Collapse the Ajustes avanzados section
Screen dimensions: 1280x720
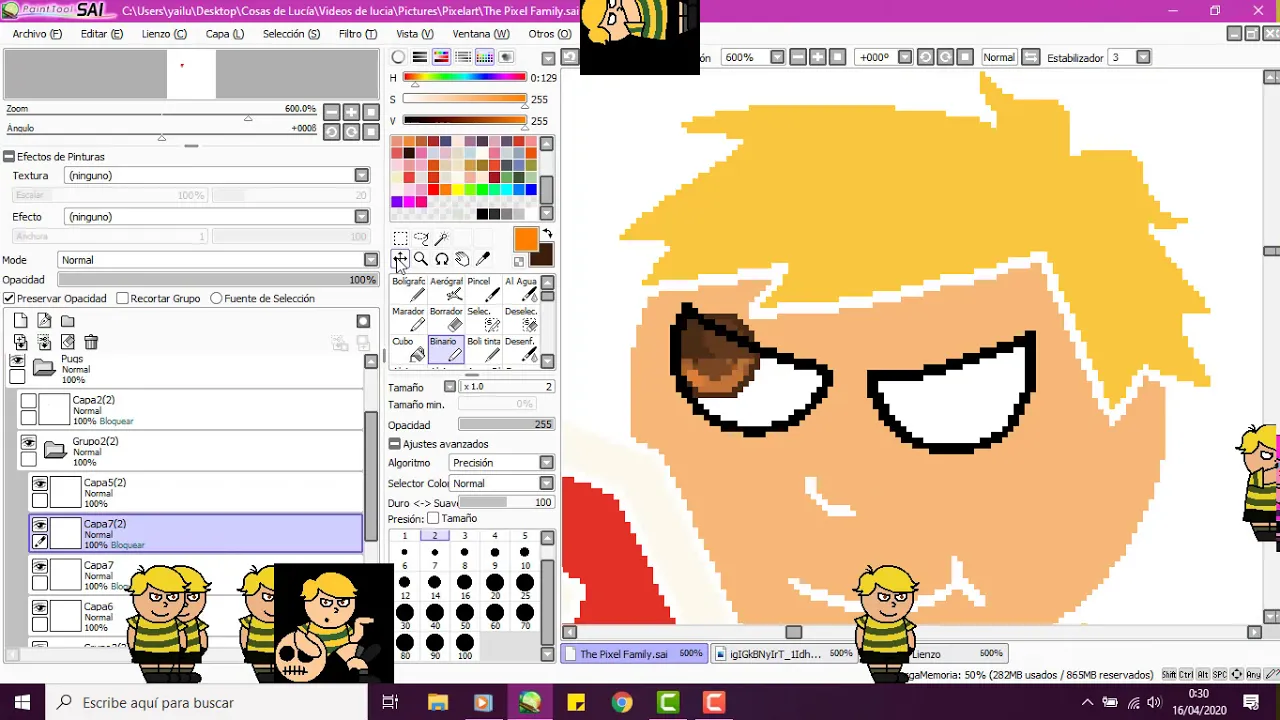tap(395, 444)
